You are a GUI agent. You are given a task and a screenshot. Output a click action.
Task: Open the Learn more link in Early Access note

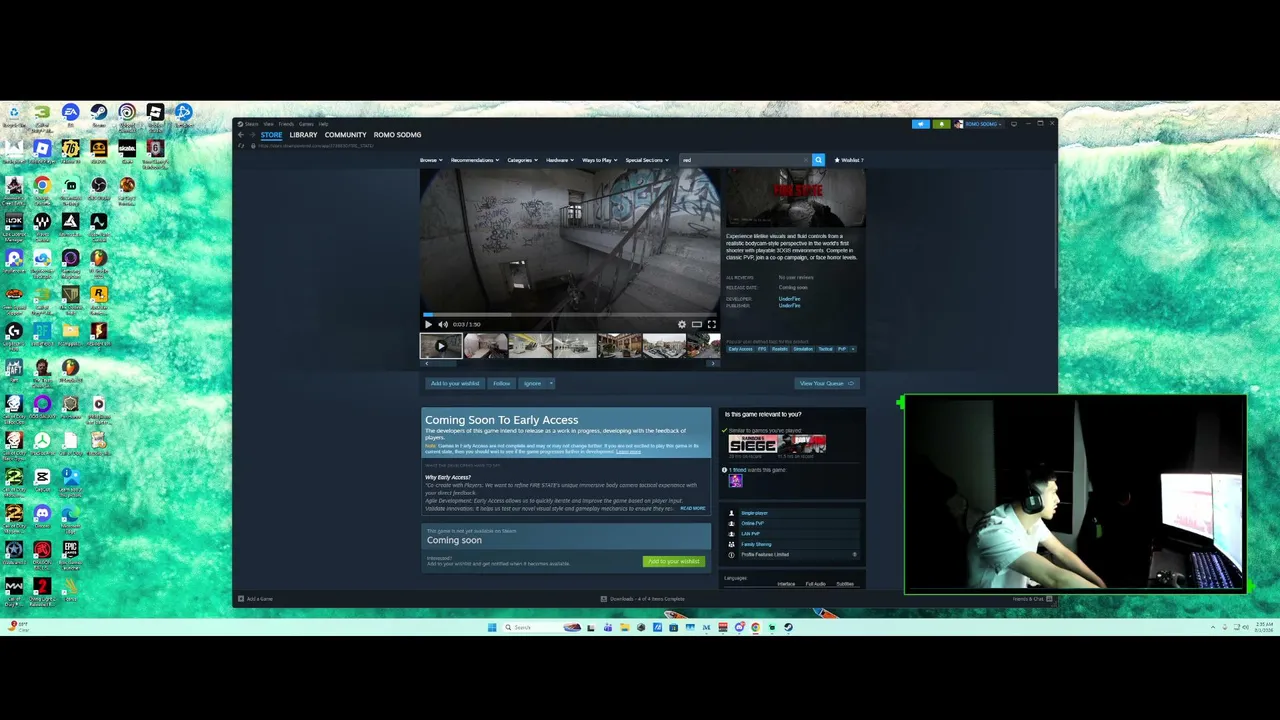[x=628, y=452]
